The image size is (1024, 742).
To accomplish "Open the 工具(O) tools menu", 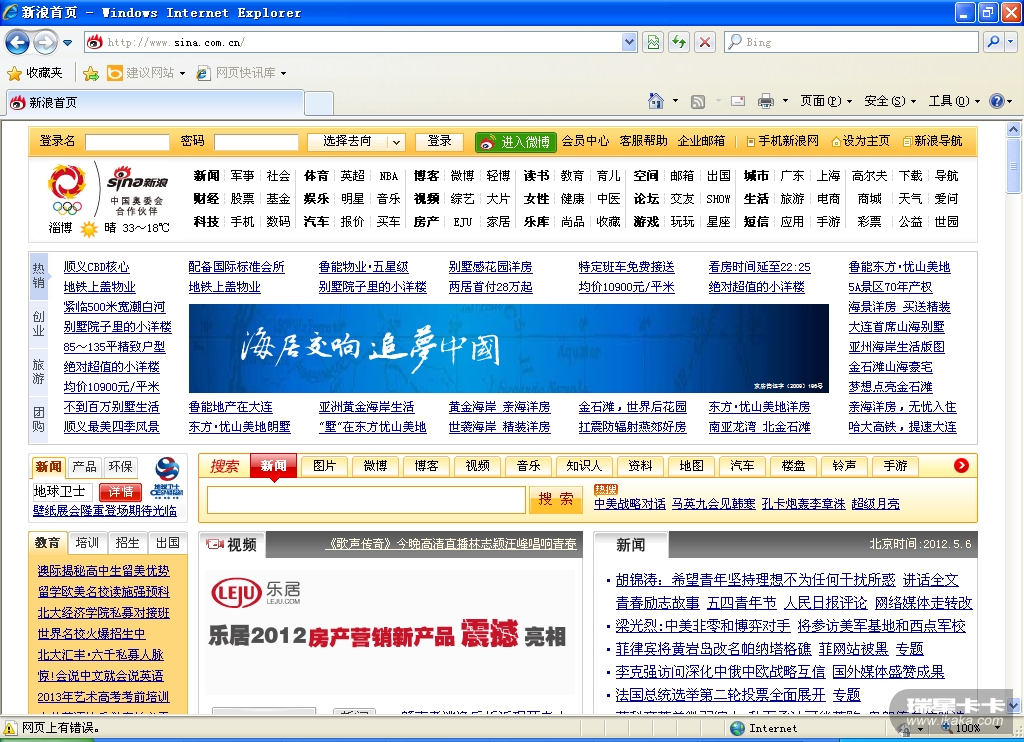I will [953, 101].
